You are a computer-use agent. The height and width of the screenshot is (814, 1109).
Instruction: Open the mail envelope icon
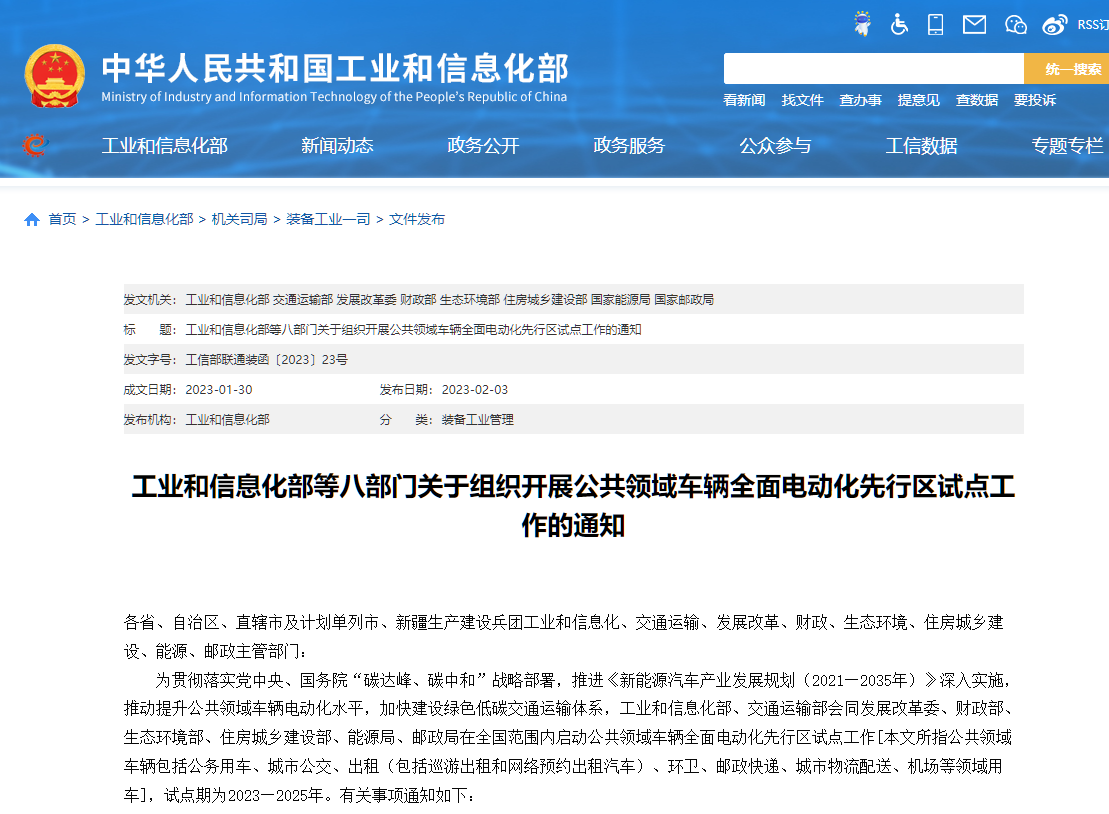(974, 25)
